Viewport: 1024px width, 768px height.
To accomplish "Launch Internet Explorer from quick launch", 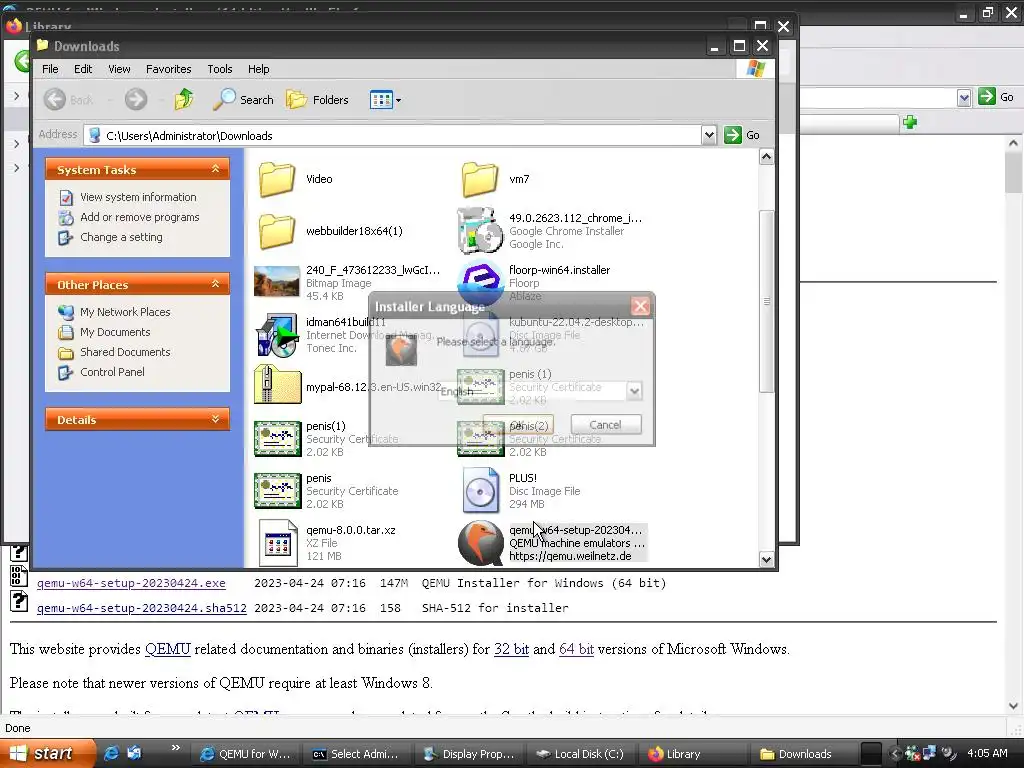I will [112, 753].
